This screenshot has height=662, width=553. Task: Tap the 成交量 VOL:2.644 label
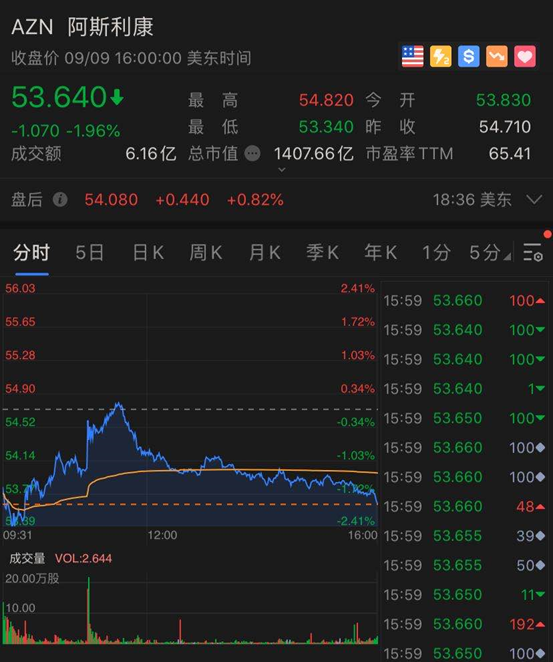60,558
